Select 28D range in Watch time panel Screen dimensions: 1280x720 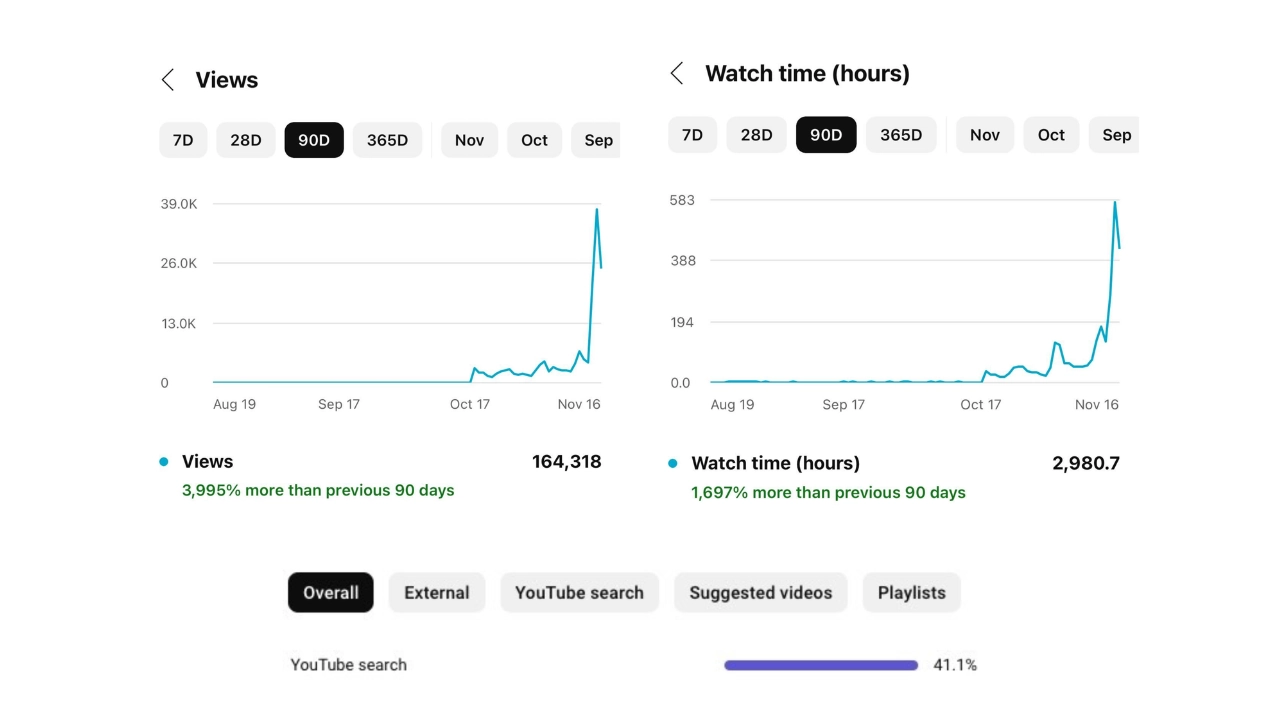click(x=756, y=135)
